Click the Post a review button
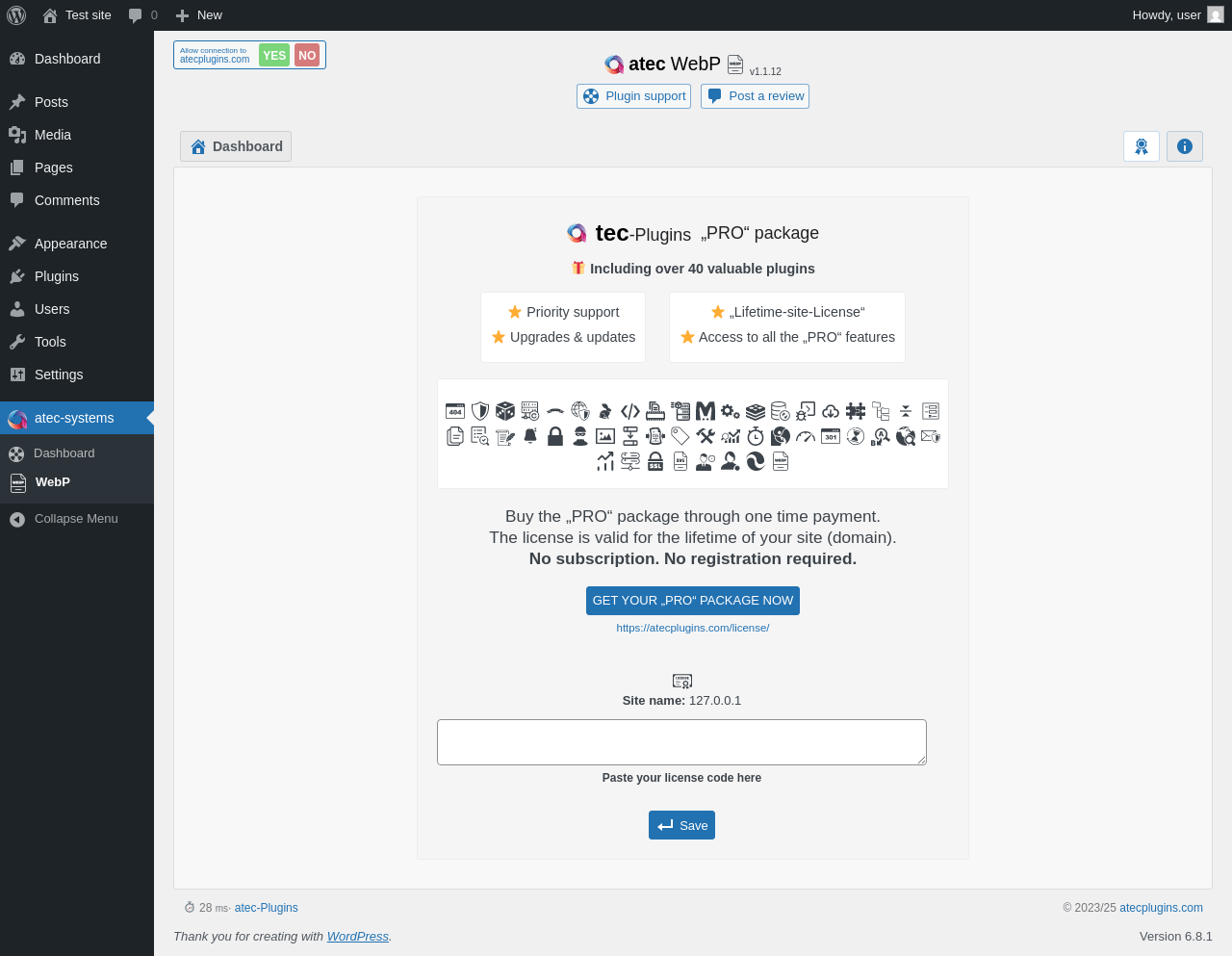This screenshot has width=1232, height=956. click(x=756, y=96)
